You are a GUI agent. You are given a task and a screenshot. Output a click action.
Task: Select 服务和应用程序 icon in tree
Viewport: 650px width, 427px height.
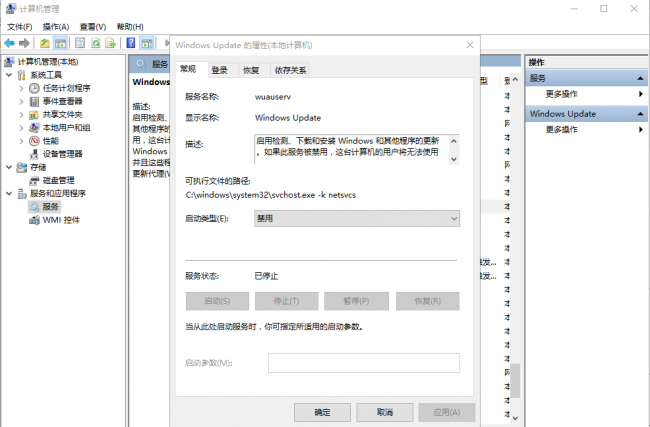point(22,194)
